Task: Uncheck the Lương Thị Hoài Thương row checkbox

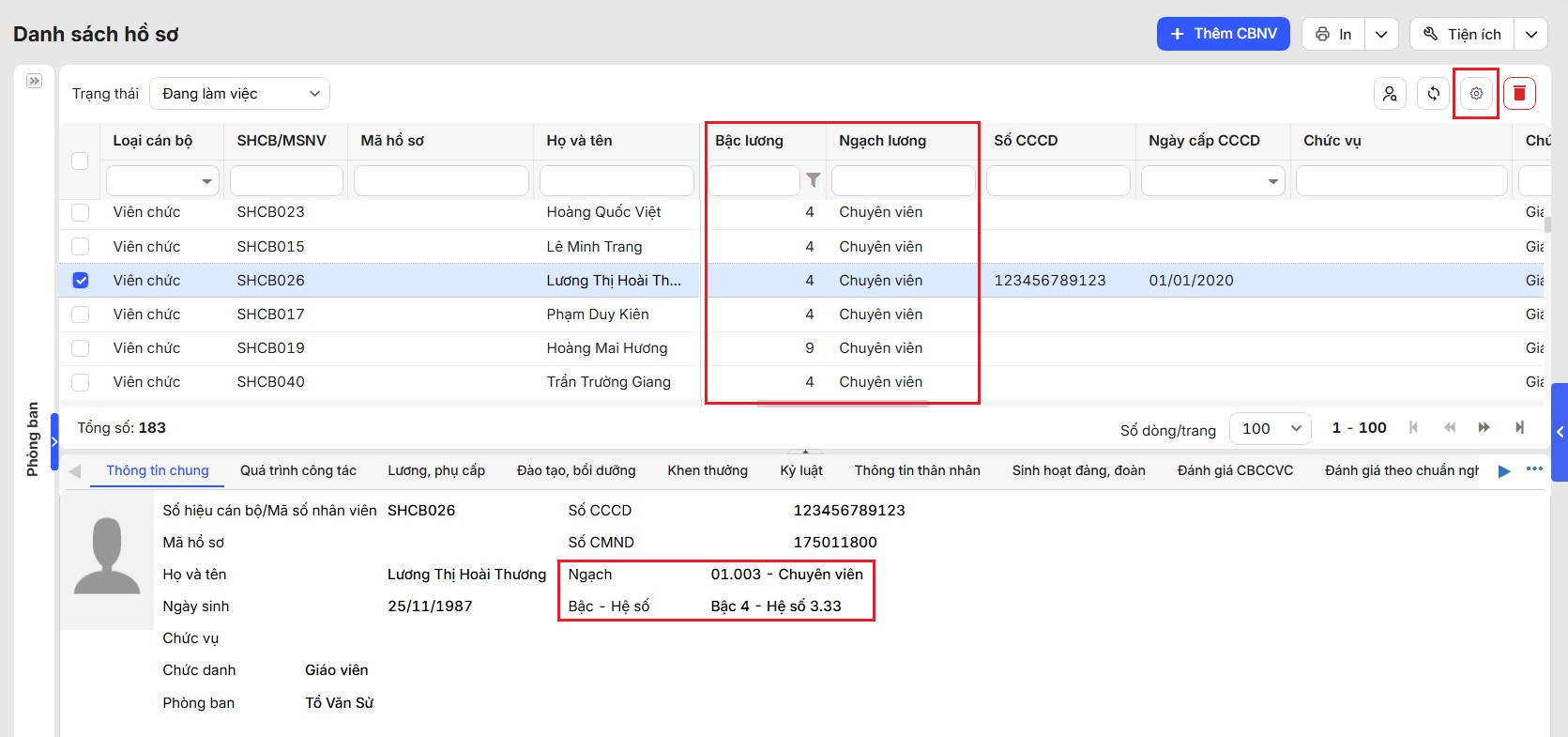Action: click(81, 281)
